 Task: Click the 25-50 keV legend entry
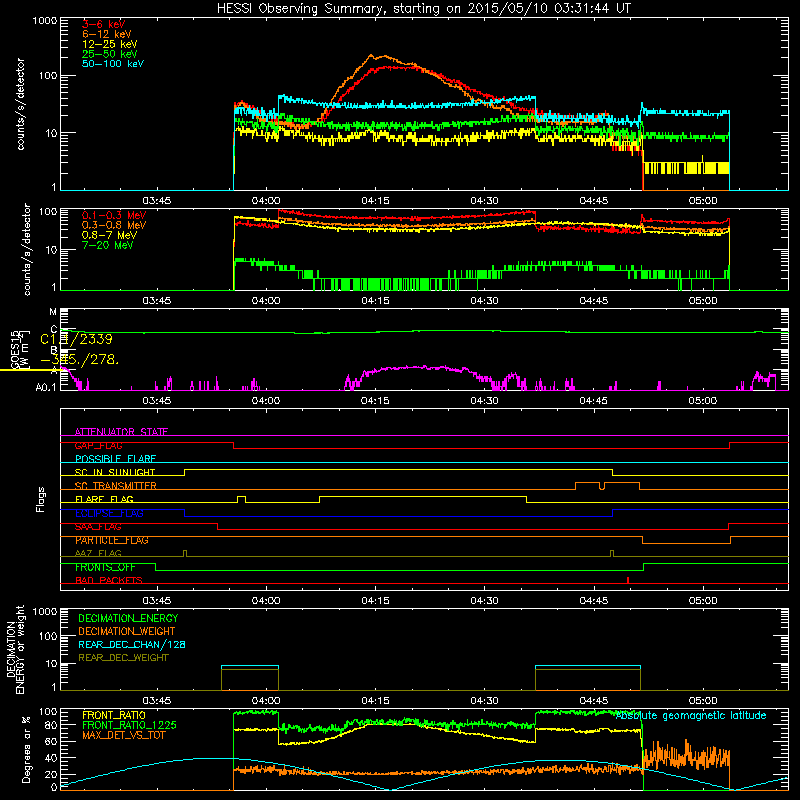point(110,54)
